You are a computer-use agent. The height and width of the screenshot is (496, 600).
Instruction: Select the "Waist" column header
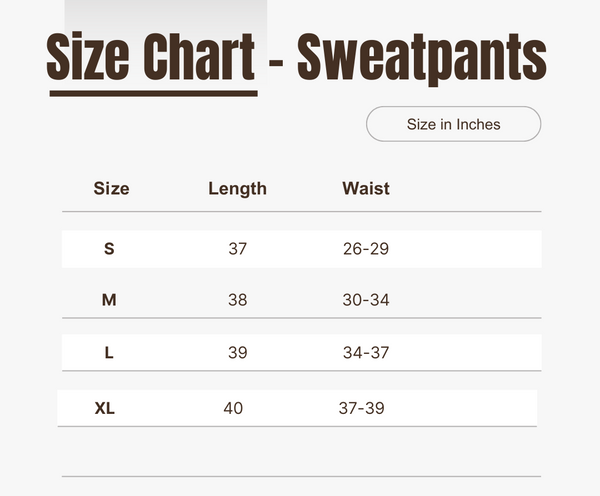point(366,188)
